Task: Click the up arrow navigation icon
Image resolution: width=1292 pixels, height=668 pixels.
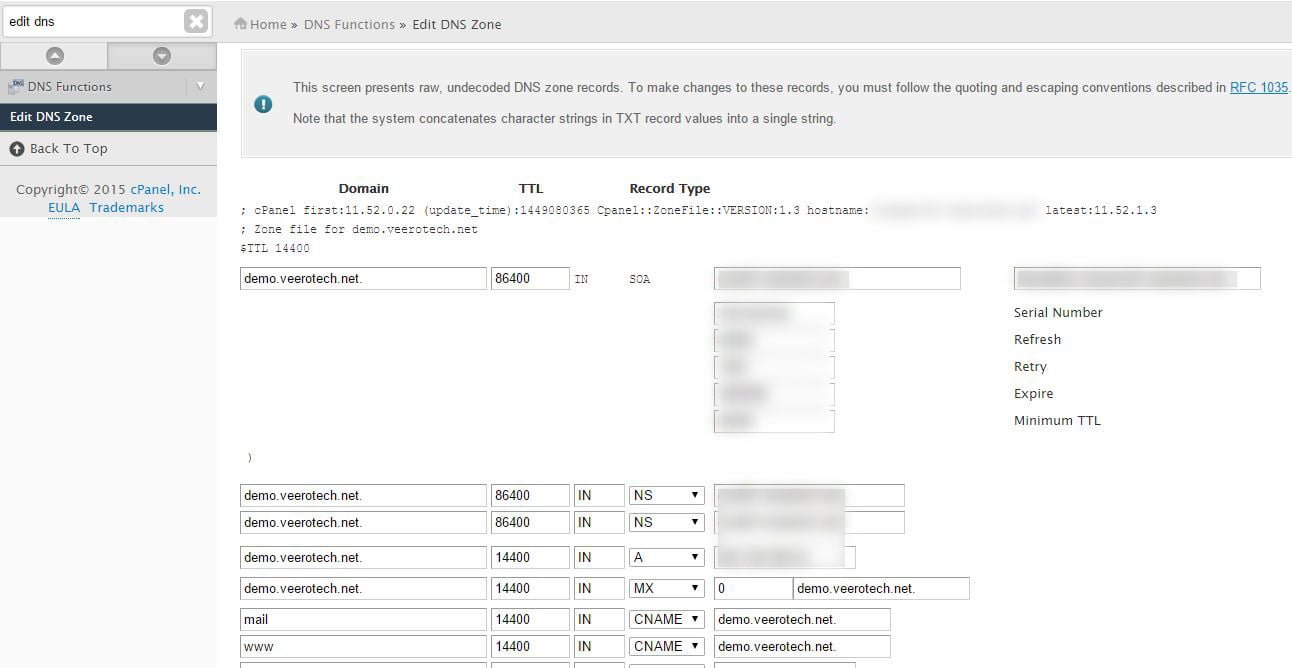Action: click(x=54, y=56)
